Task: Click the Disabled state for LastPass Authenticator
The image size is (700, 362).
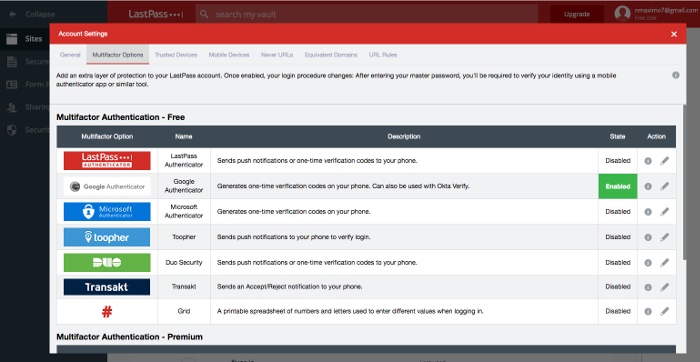Action: point(617,161)
